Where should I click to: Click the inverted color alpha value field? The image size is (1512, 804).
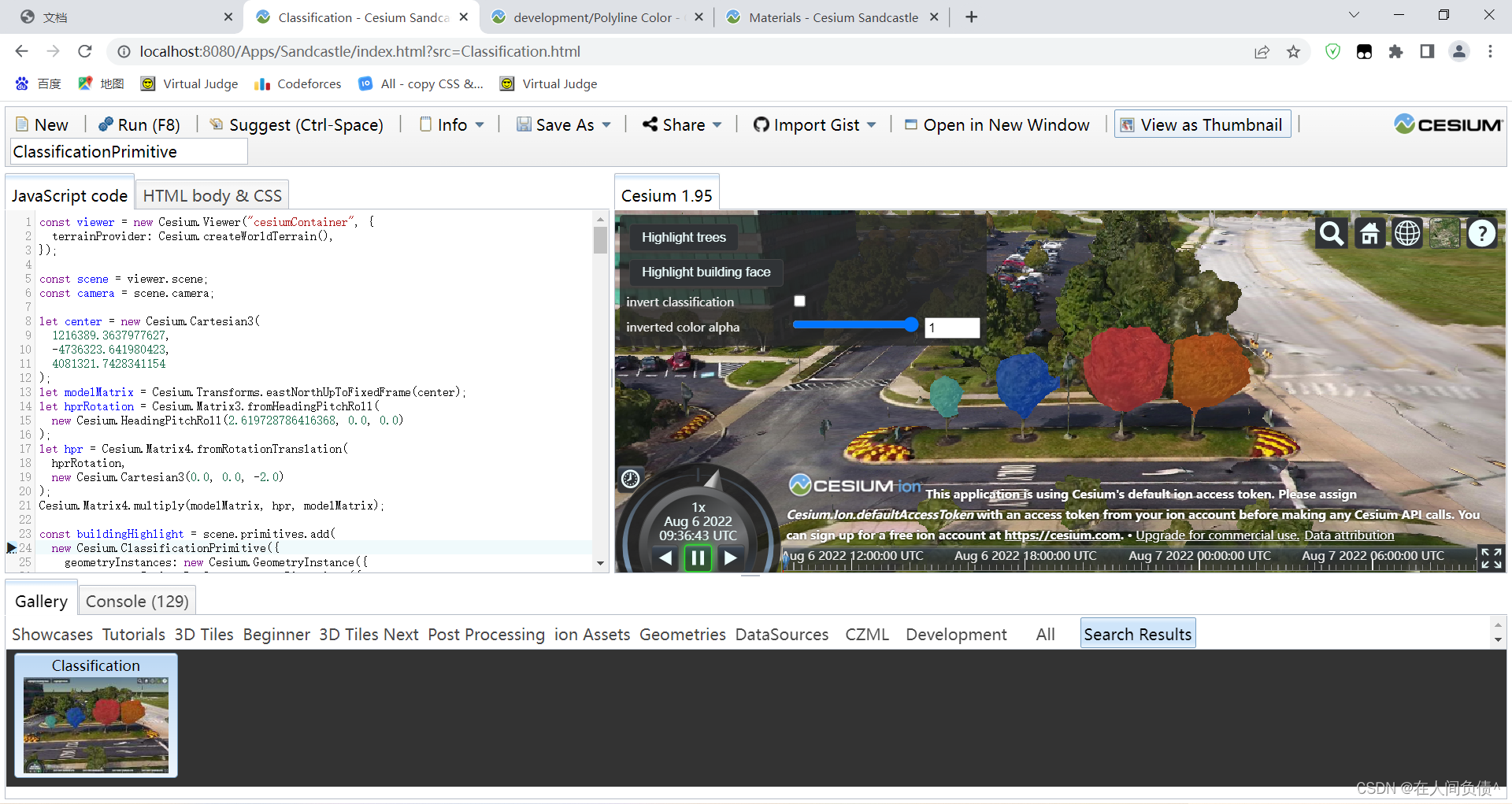[x=952, y=327]
